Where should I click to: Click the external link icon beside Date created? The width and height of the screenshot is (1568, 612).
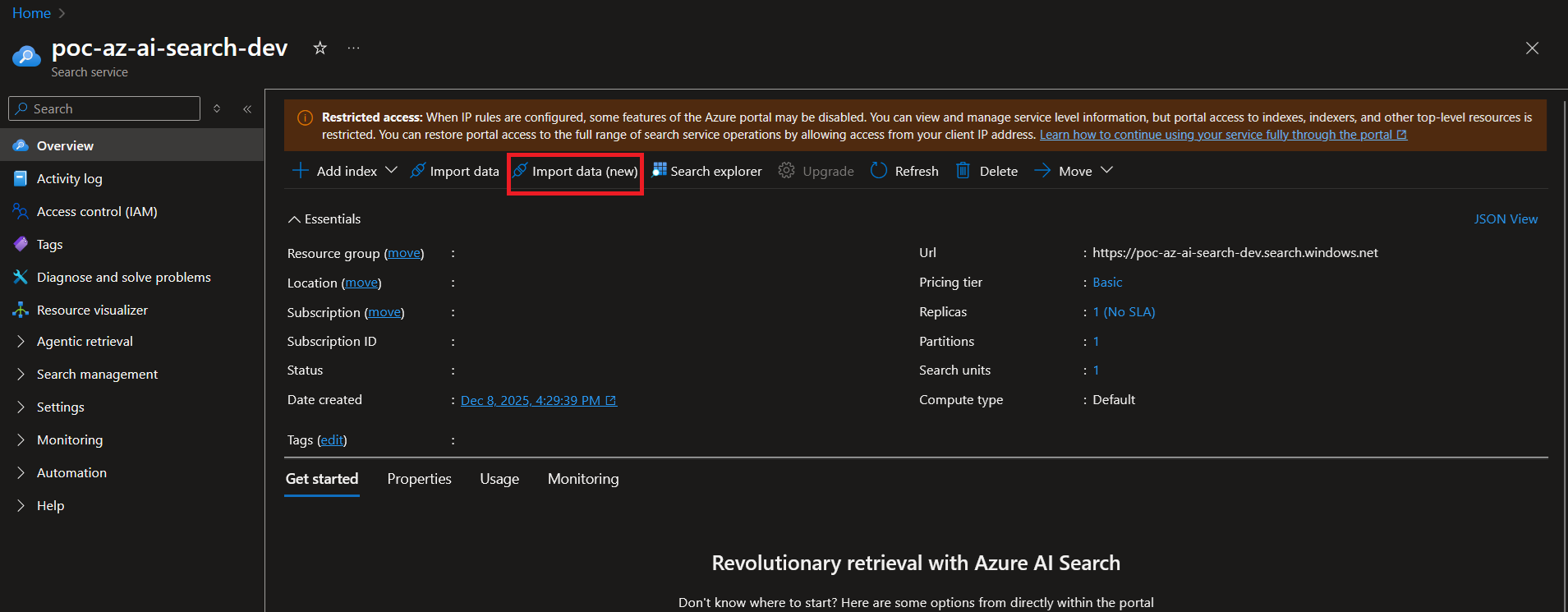[611, 401]
